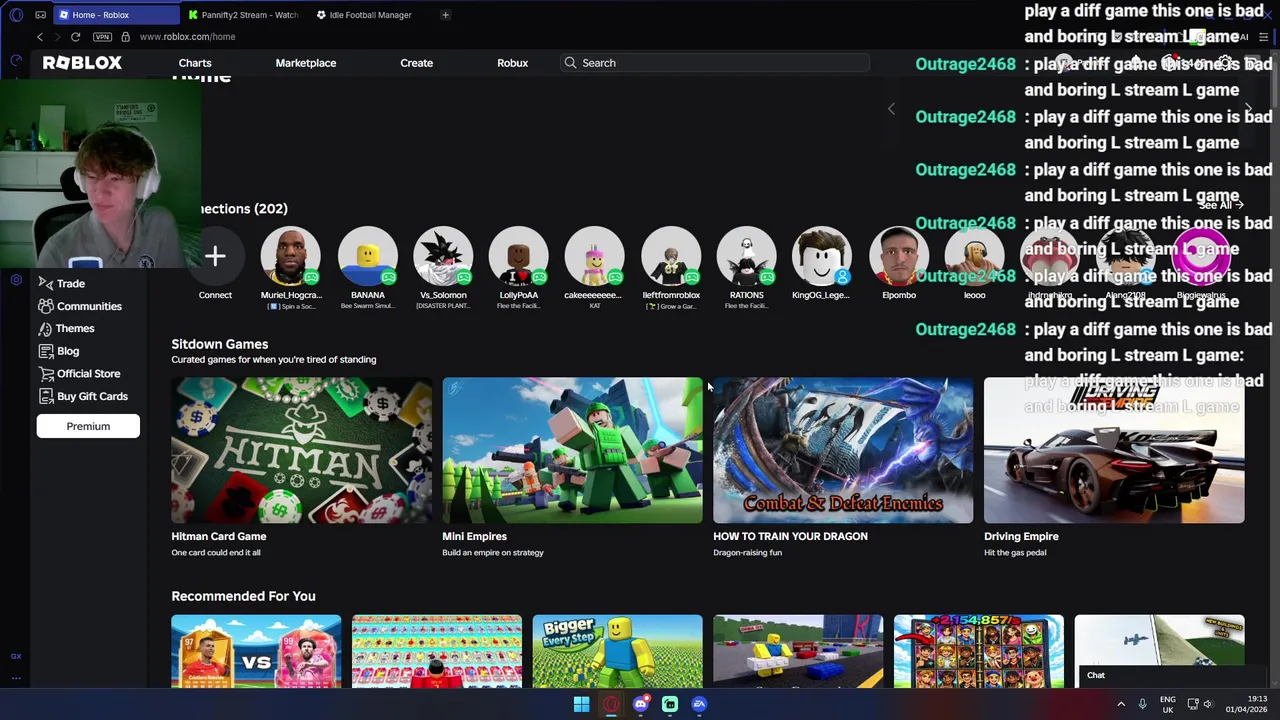The width and height of the screenshot is (1280, 720).
Task: Open BANANA friend avatar
Action: 367,257
